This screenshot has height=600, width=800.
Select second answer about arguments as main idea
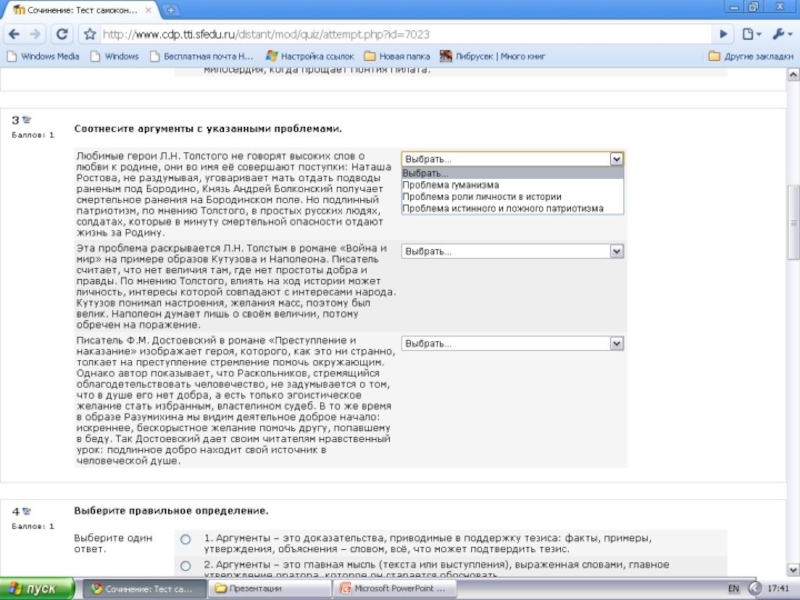pyautogui.click(x=185, y=566)
